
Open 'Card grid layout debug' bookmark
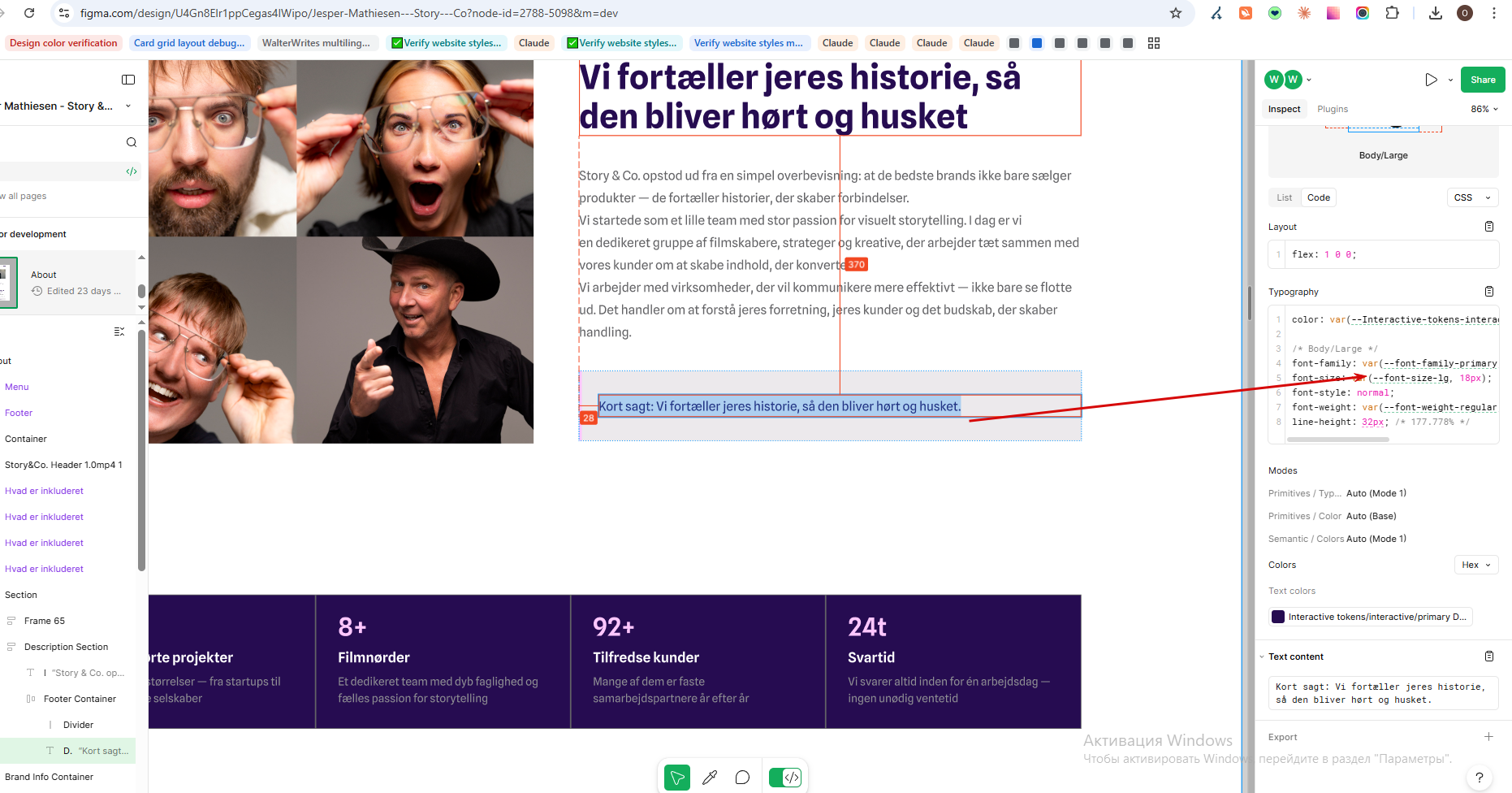tap(189, 43)
